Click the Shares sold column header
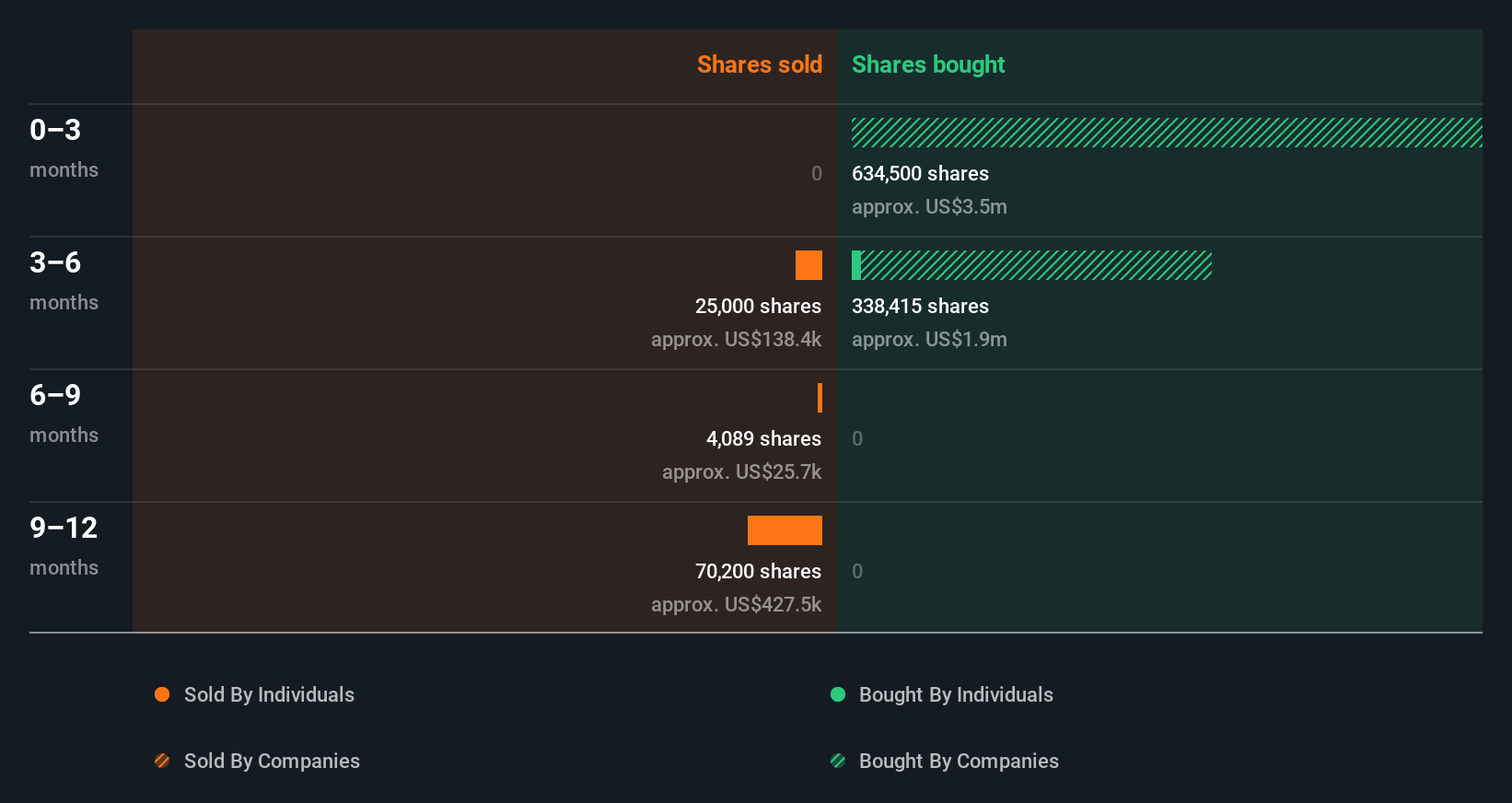This screenshot has height=803, width=1512. [760, 64]
